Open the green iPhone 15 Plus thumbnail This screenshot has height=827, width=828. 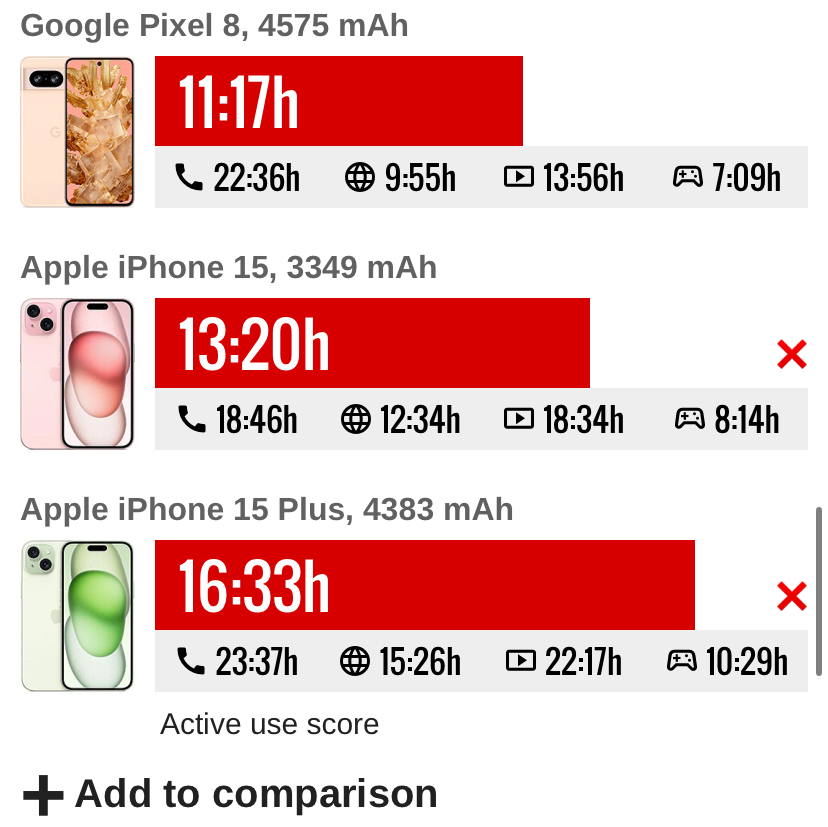coord(77,616)
